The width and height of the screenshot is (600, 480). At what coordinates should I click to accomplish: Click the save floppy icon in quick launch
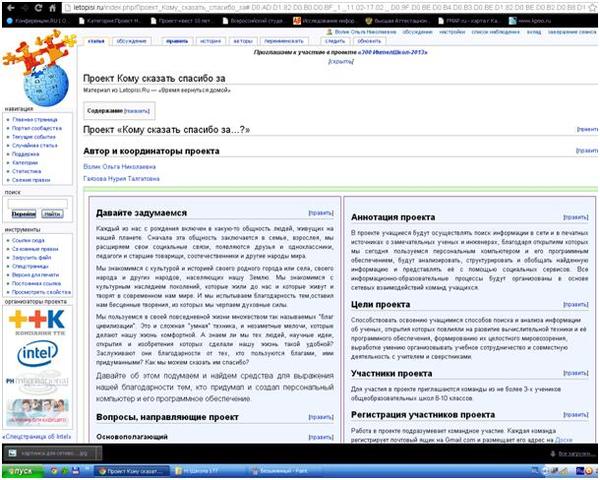[x=76, y=471]
